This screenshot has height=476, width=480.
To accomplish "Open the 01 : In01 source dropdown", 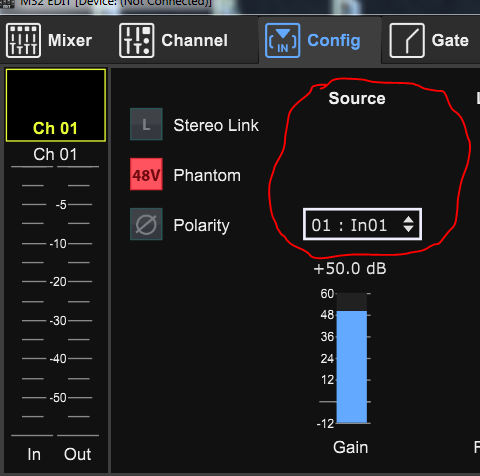I will tap(362, 224).
